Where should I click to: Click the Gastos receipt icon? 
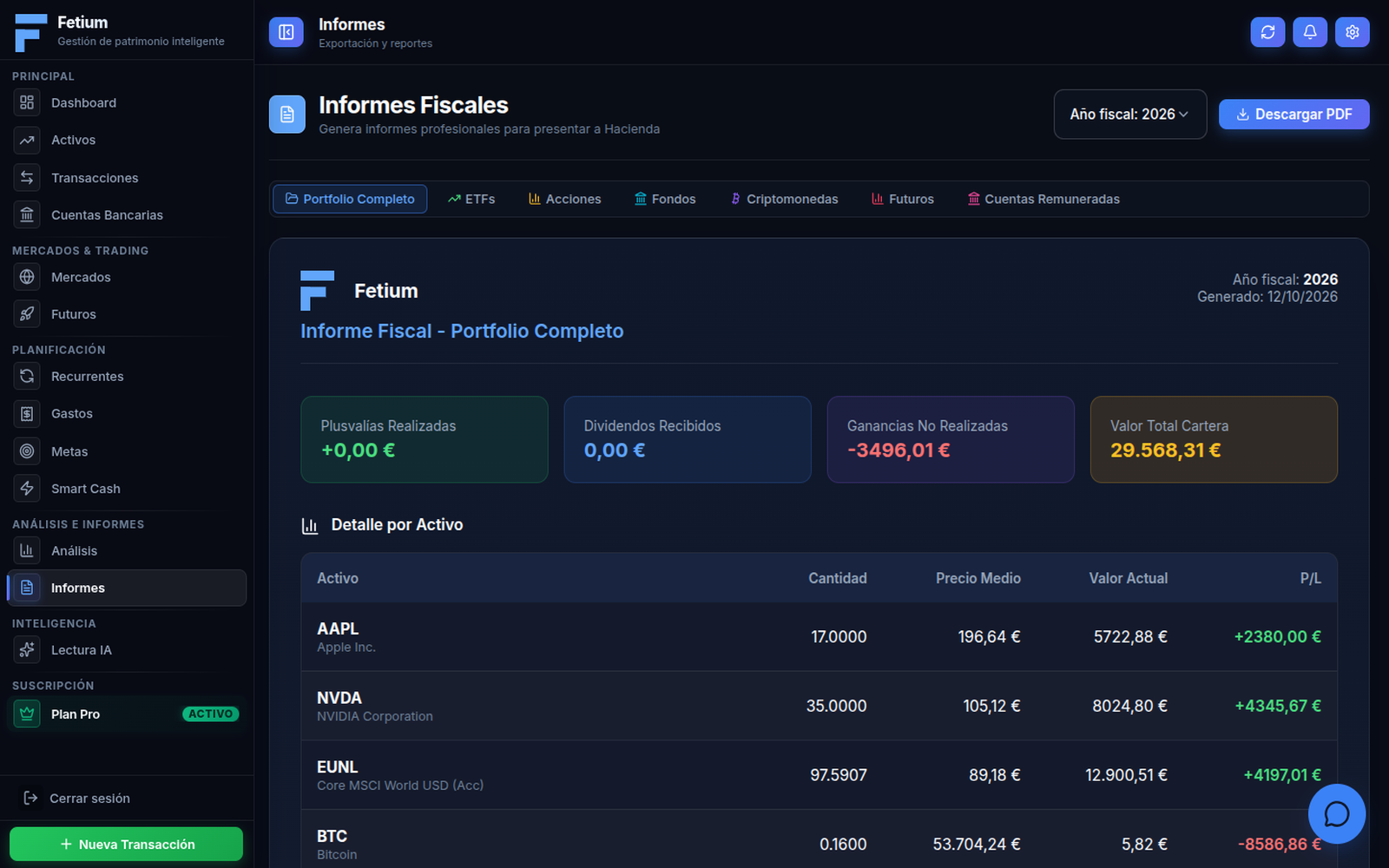coord(27,414)
